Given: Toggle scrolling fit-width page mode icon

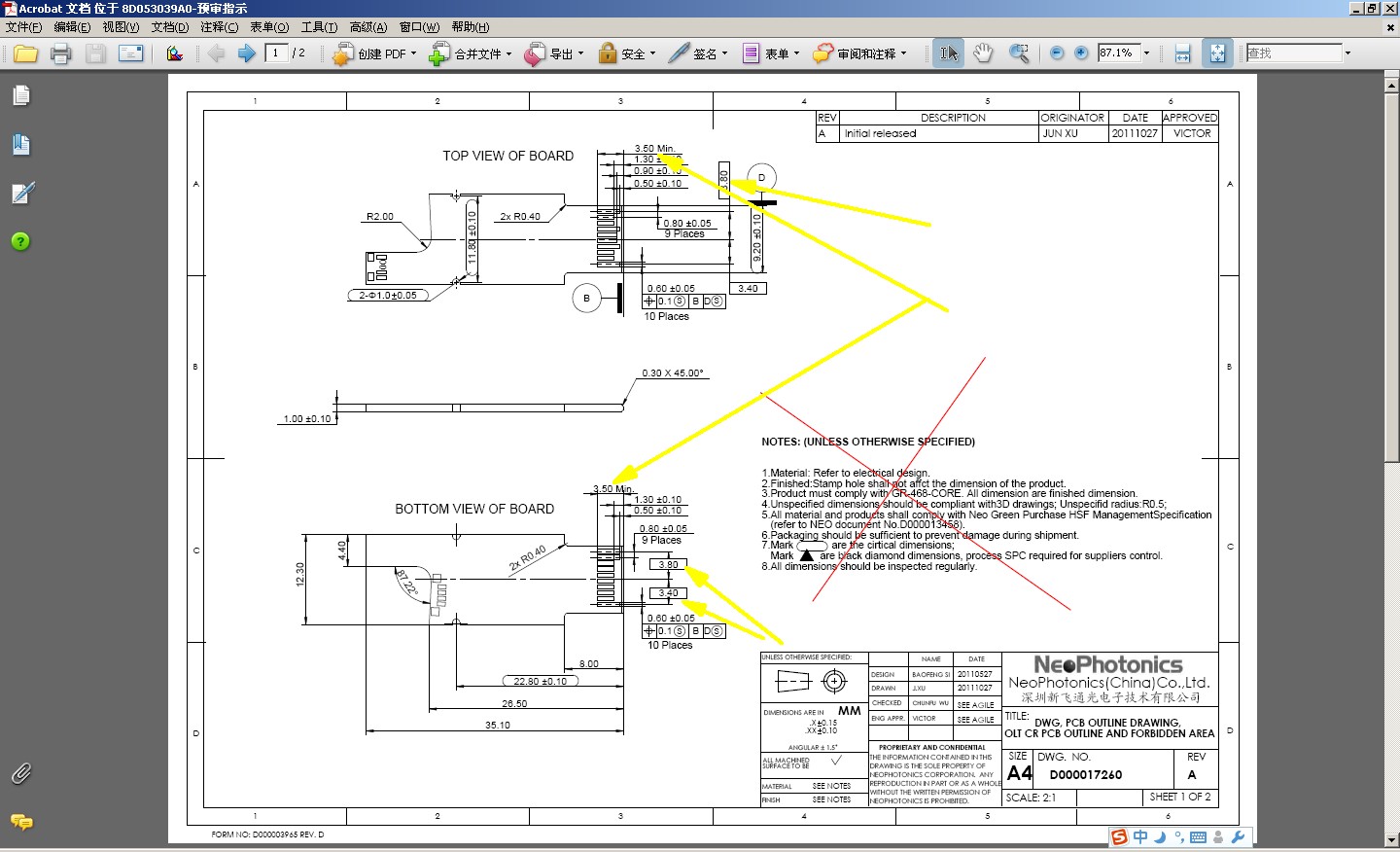Looking at the screenshot, I should [1182, 53].
